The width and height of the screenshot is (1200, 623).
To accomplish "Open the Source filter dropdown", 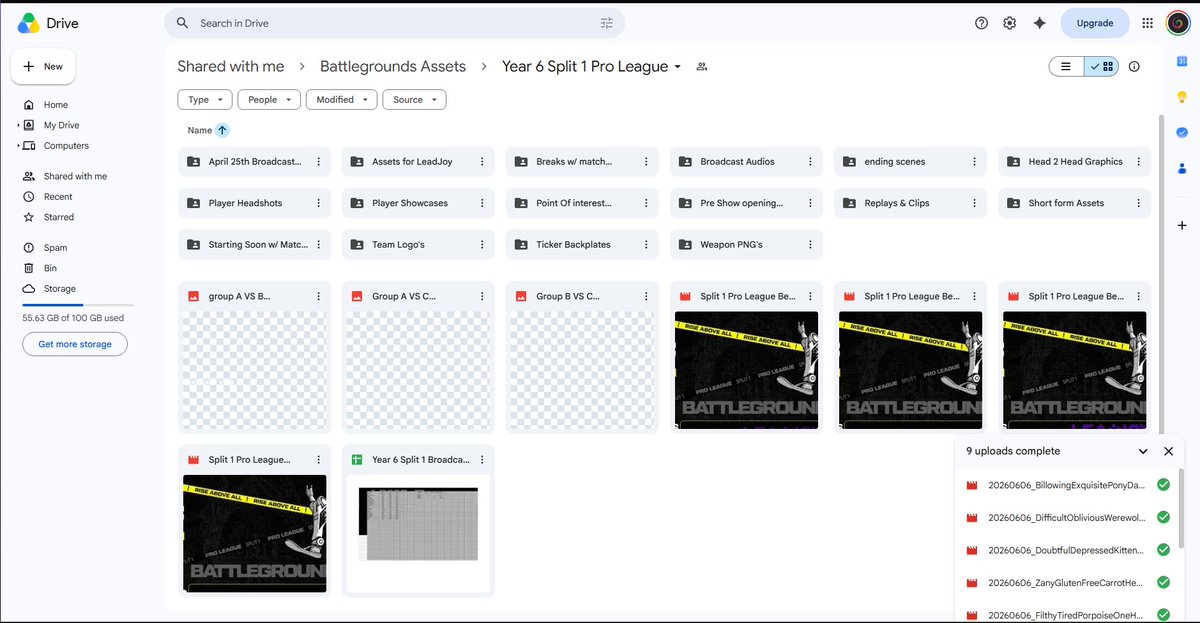I will 414,100.
